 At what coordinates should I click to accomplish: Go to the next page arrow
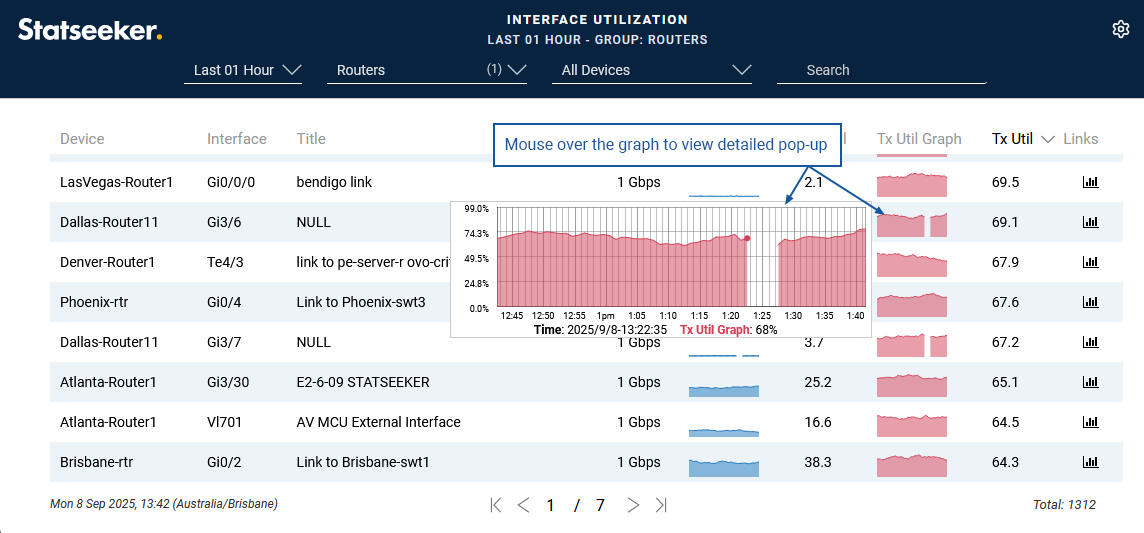point(633,505)
